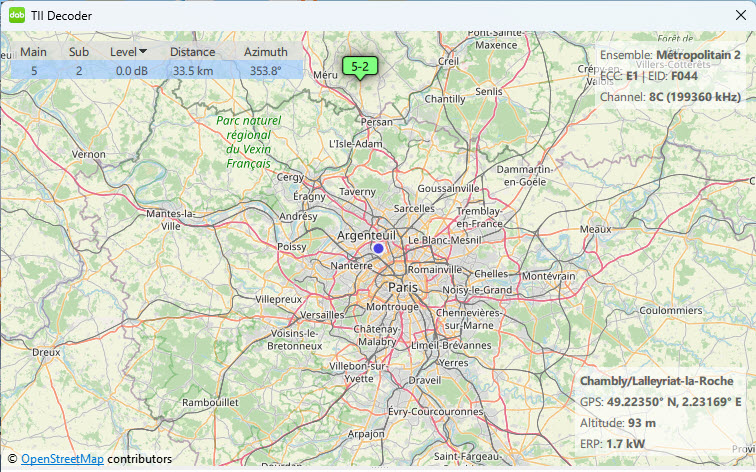Click the dab app icon in title bar

[17, 15]
